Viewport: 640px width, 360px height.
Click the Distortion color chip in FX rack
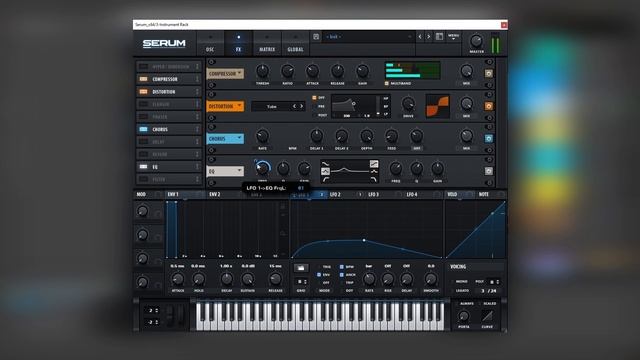click(143, 91)
